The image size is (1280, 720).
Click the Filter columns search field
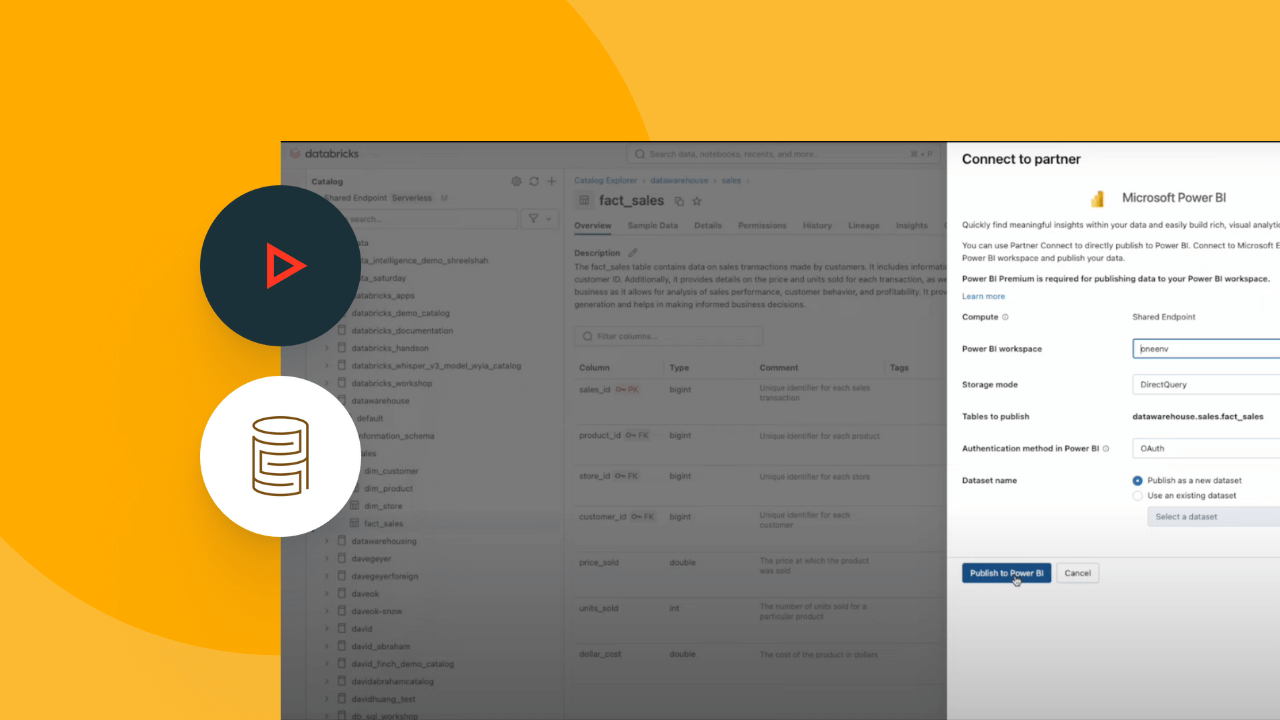(668, 336)
